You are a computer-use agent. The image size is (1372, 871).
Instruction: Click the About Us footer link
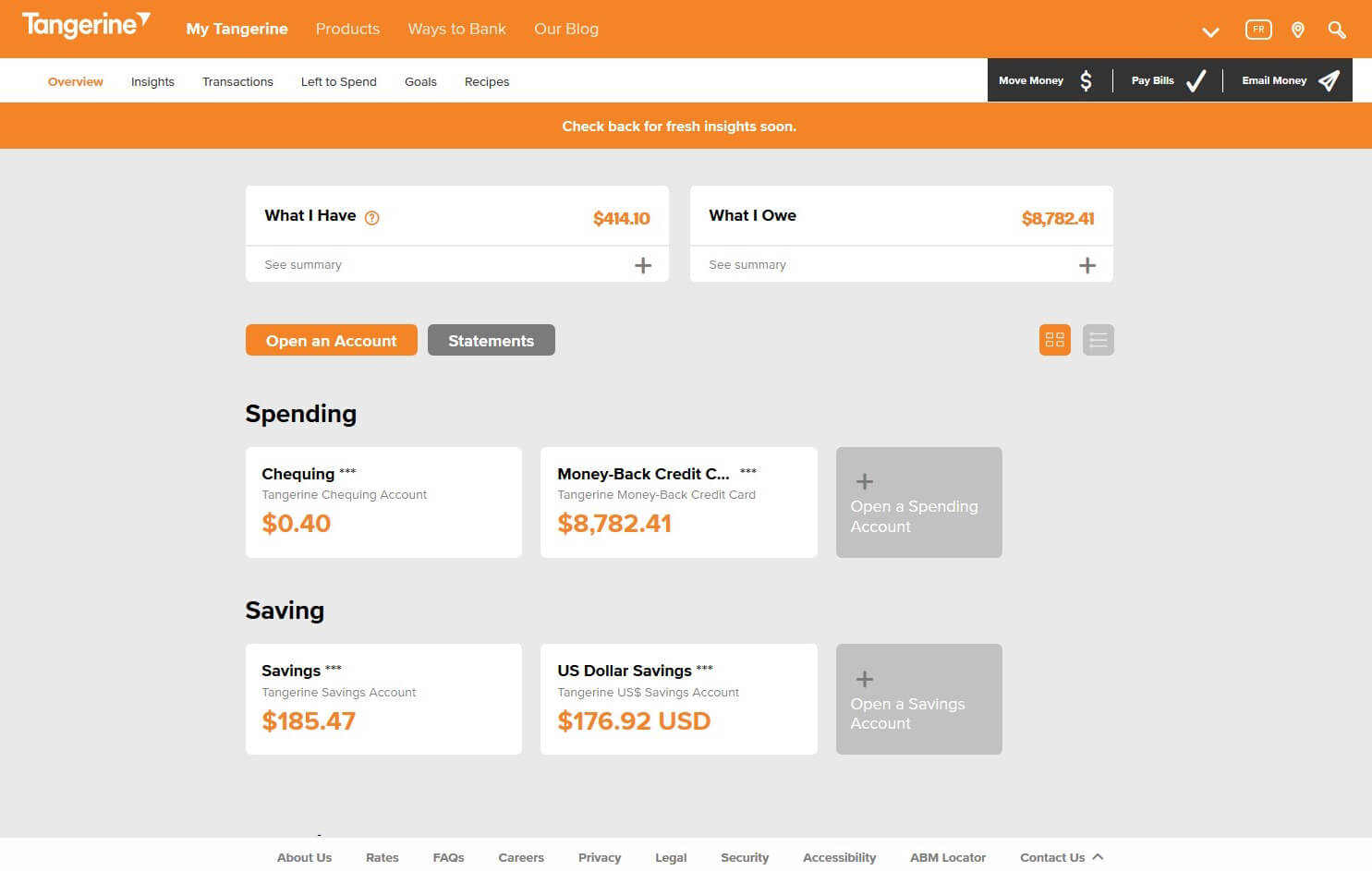coord(304,857)
